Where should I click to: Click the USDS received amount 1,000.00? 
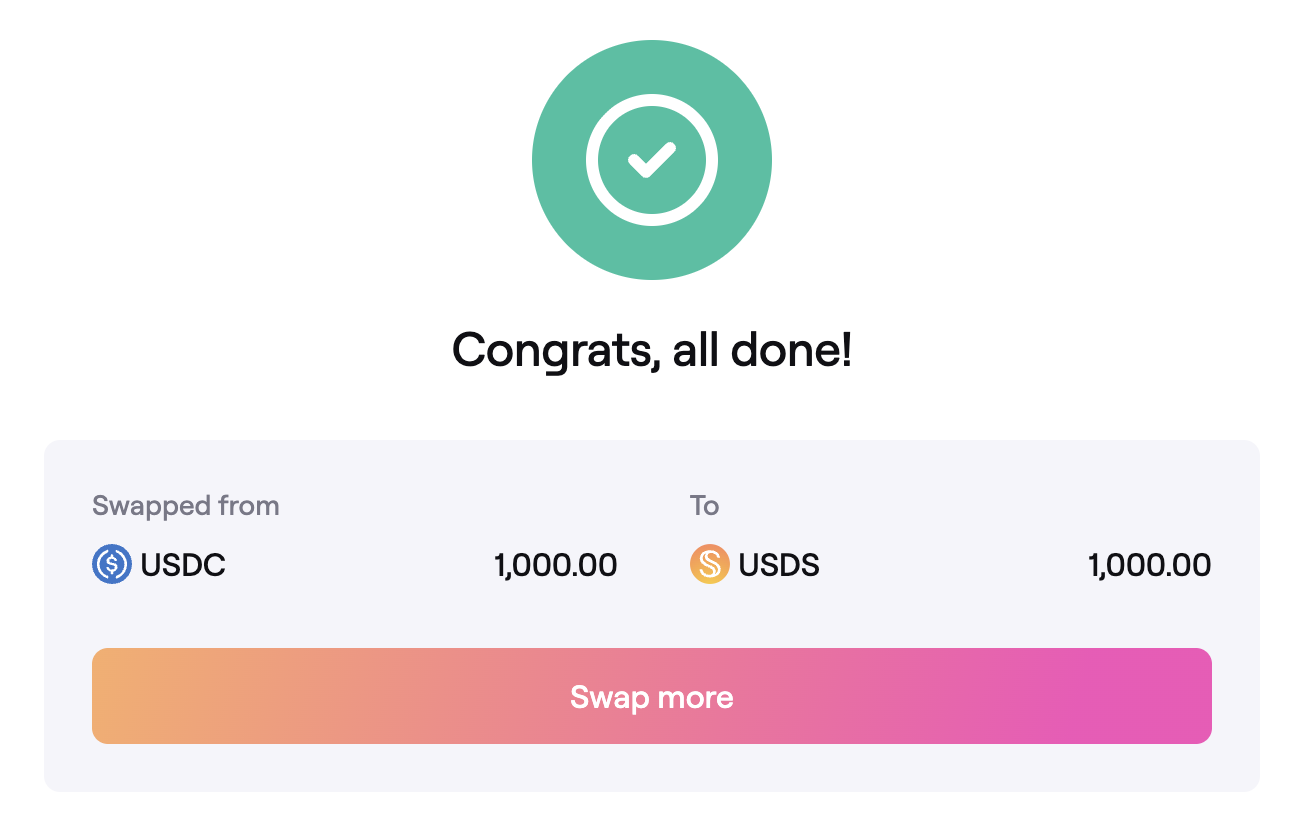point(1149,565)
